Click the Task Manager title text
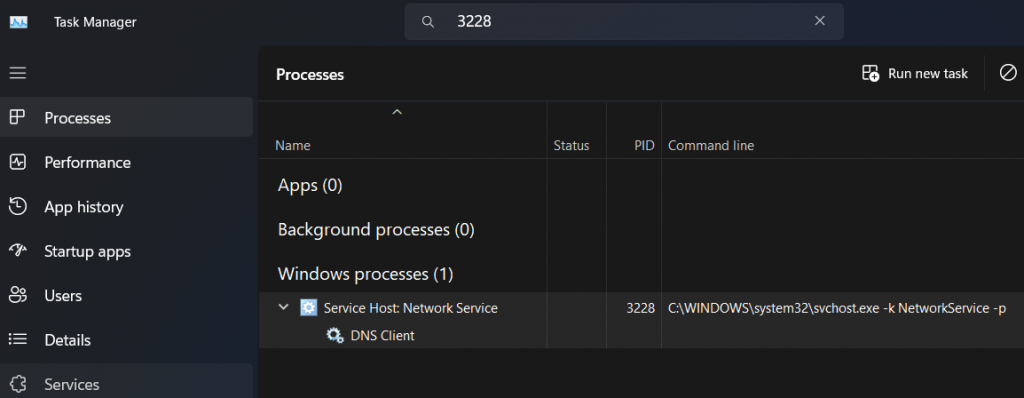The image size is (1024, 398). click(95, 22)
